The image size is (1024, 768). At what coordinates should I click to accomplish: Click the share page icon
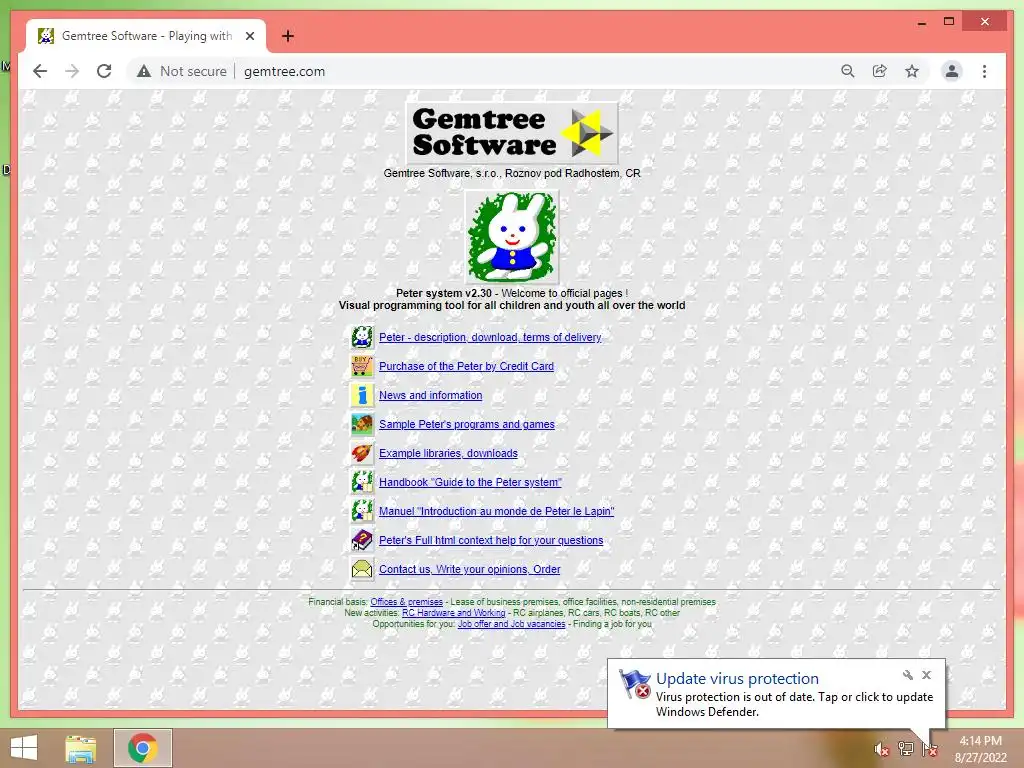[880, 71]
